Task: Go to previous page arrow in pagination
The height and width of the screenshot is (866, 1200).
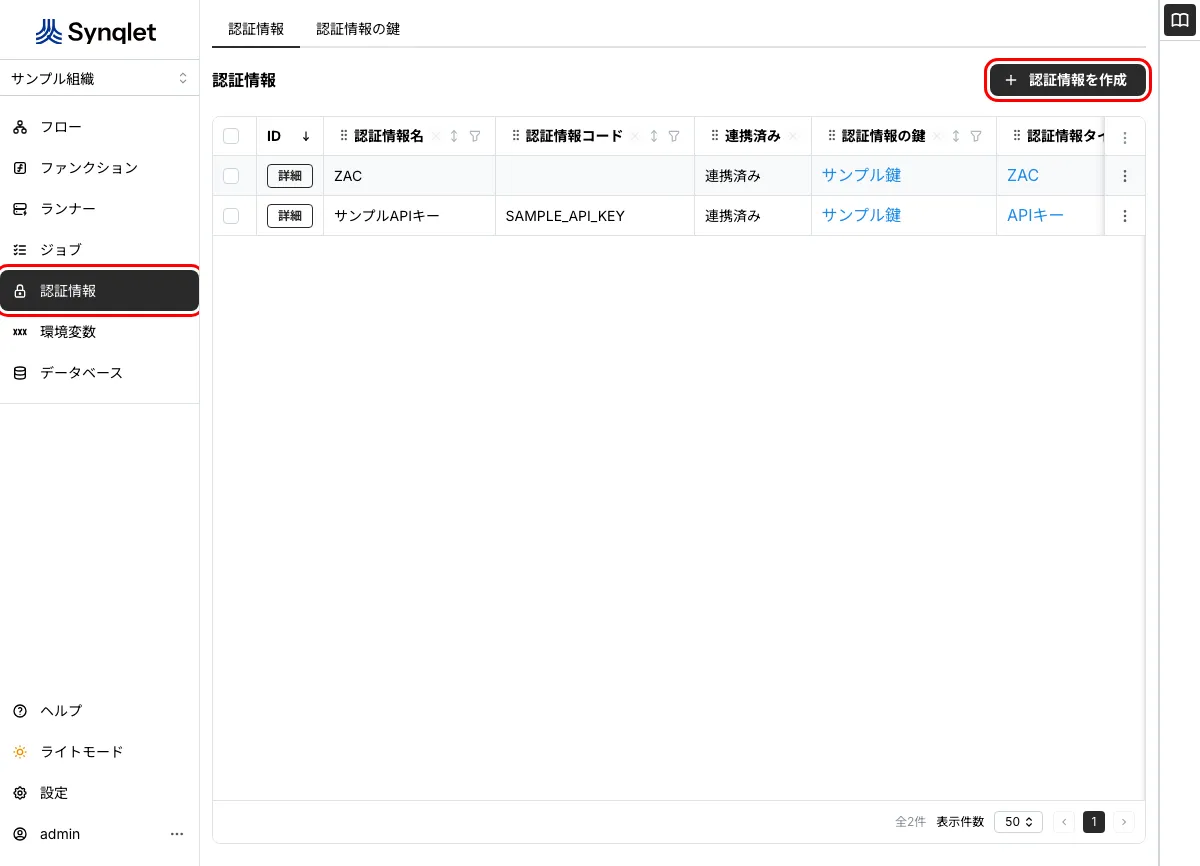Action: click(x=1064, y=822)
